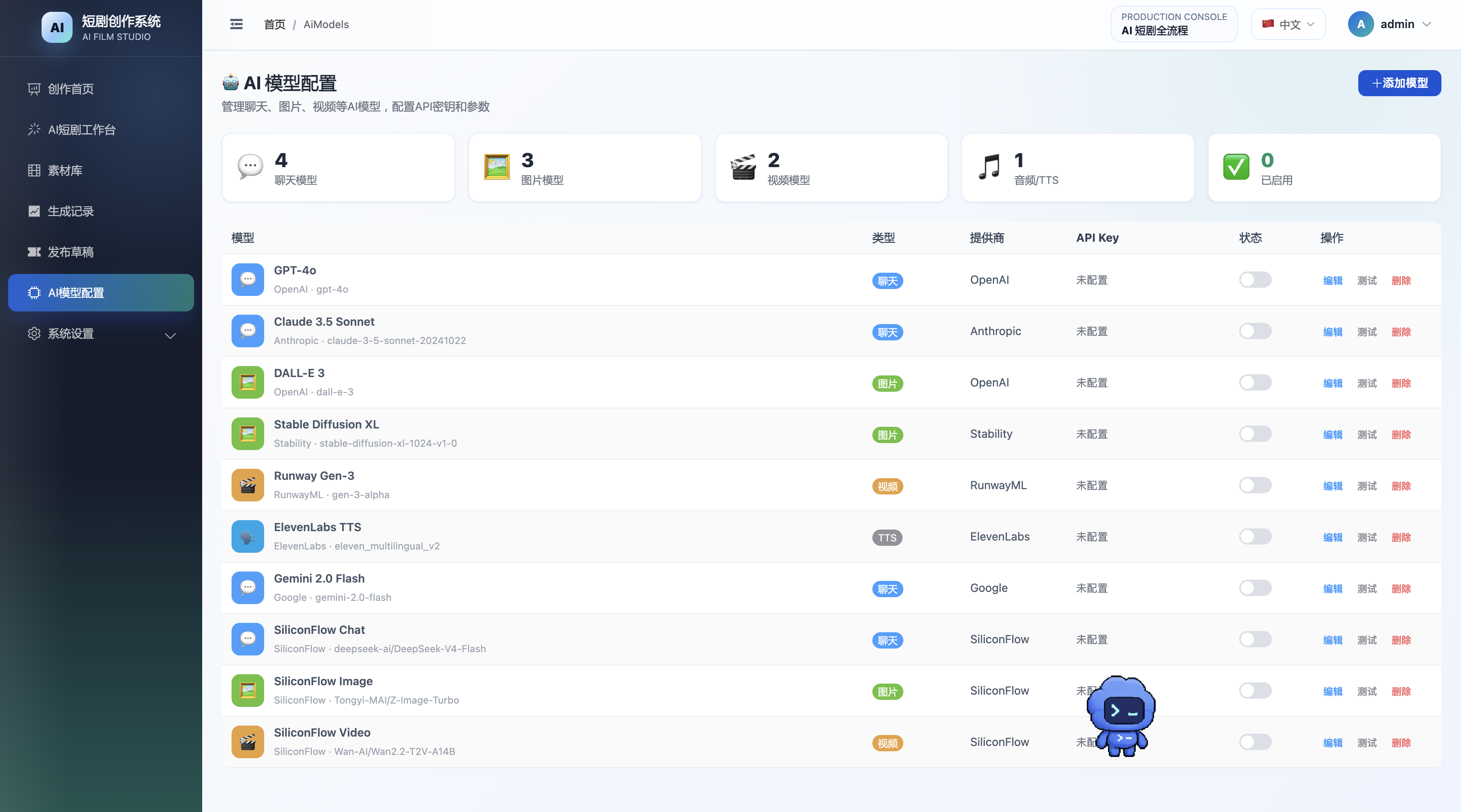
Task: Turn on the Runway Gen-3 switch
Action: tap(1255, 485)
